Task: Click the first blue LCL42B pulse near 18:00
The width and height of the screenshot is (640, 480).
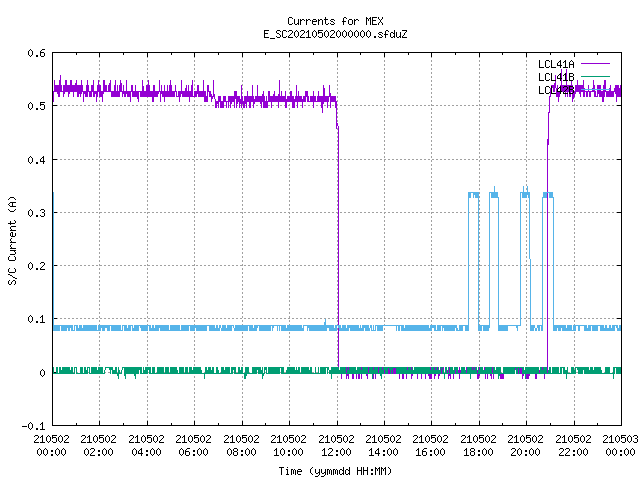Action: pyautogui.click(x=473, y=261)
